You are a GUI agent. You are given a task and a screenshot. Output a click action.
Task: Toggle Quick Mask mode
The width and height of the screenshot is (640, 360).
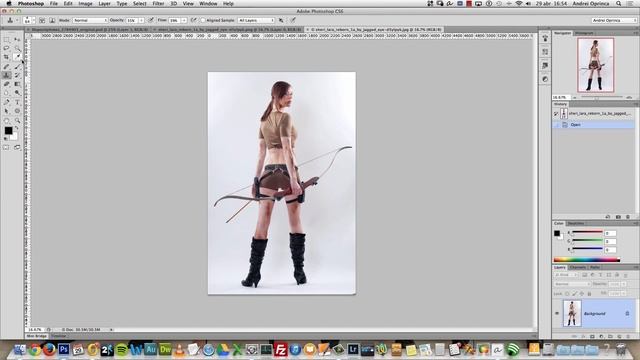7,147
